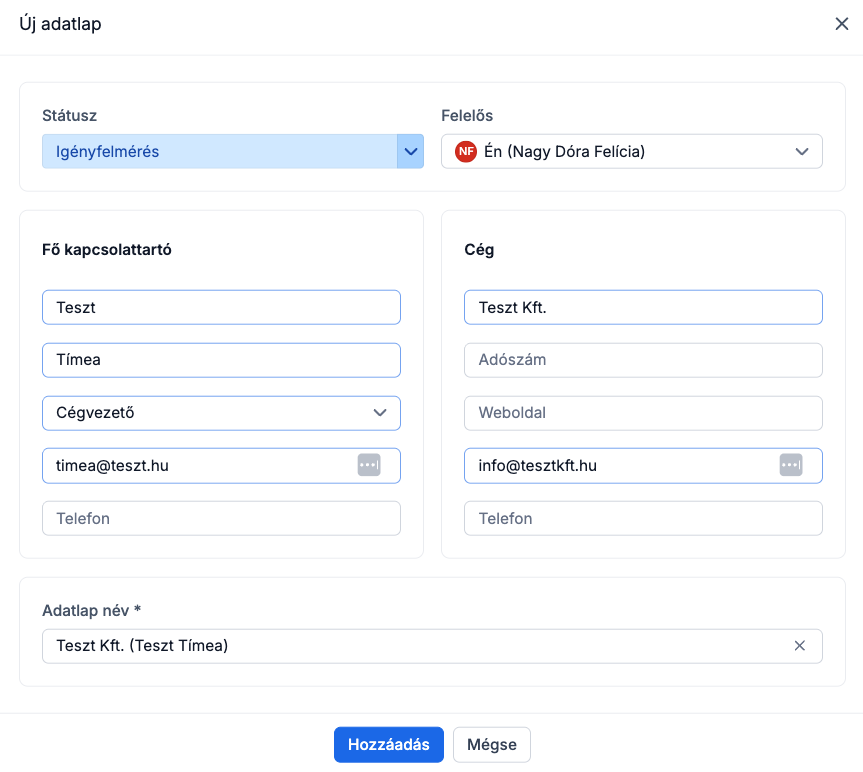Viewport: 863px width, 772px height.
Task: Click the company Telefon input field
Action: (x=643, y=518)
